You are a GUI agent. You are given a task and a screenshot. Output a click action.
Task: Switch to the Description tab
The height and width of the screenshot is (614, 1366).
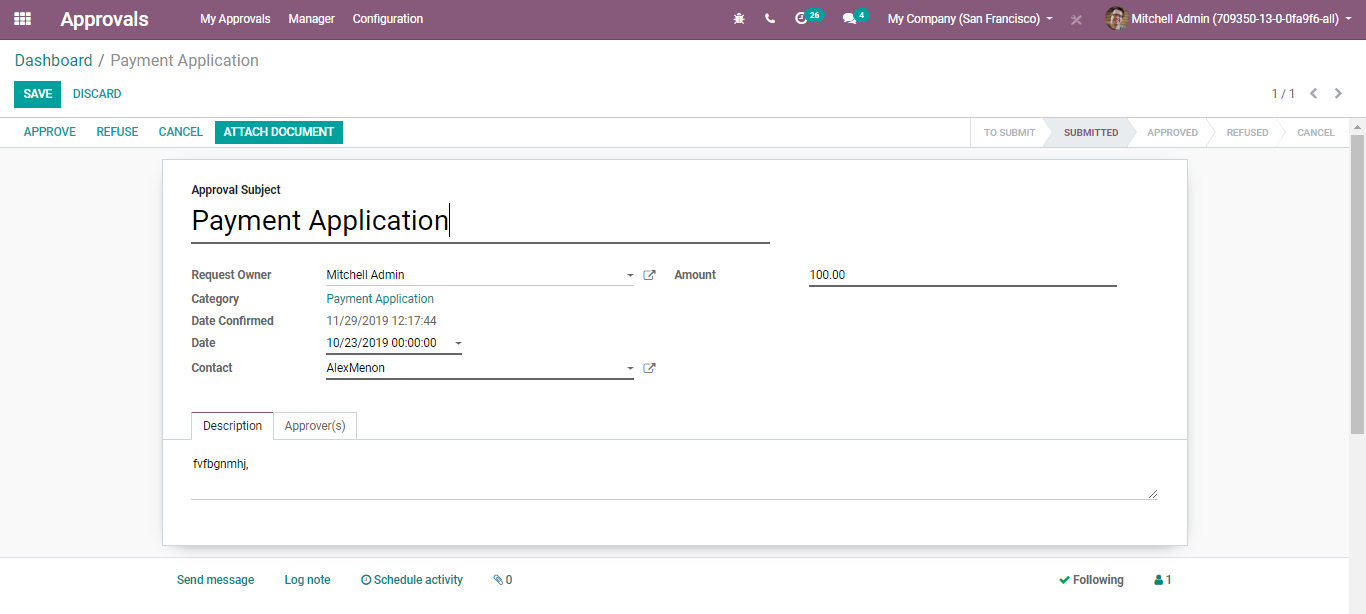tap(232, 426)
